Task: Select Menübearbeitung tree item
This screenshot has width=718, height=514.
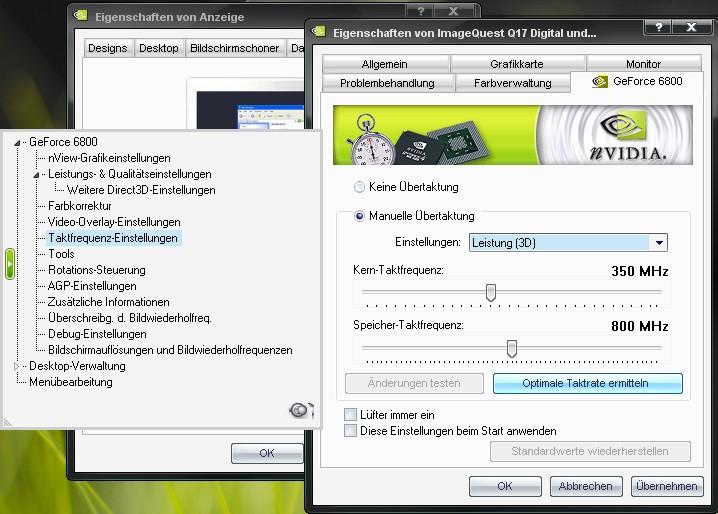Action: click(71, 382)
